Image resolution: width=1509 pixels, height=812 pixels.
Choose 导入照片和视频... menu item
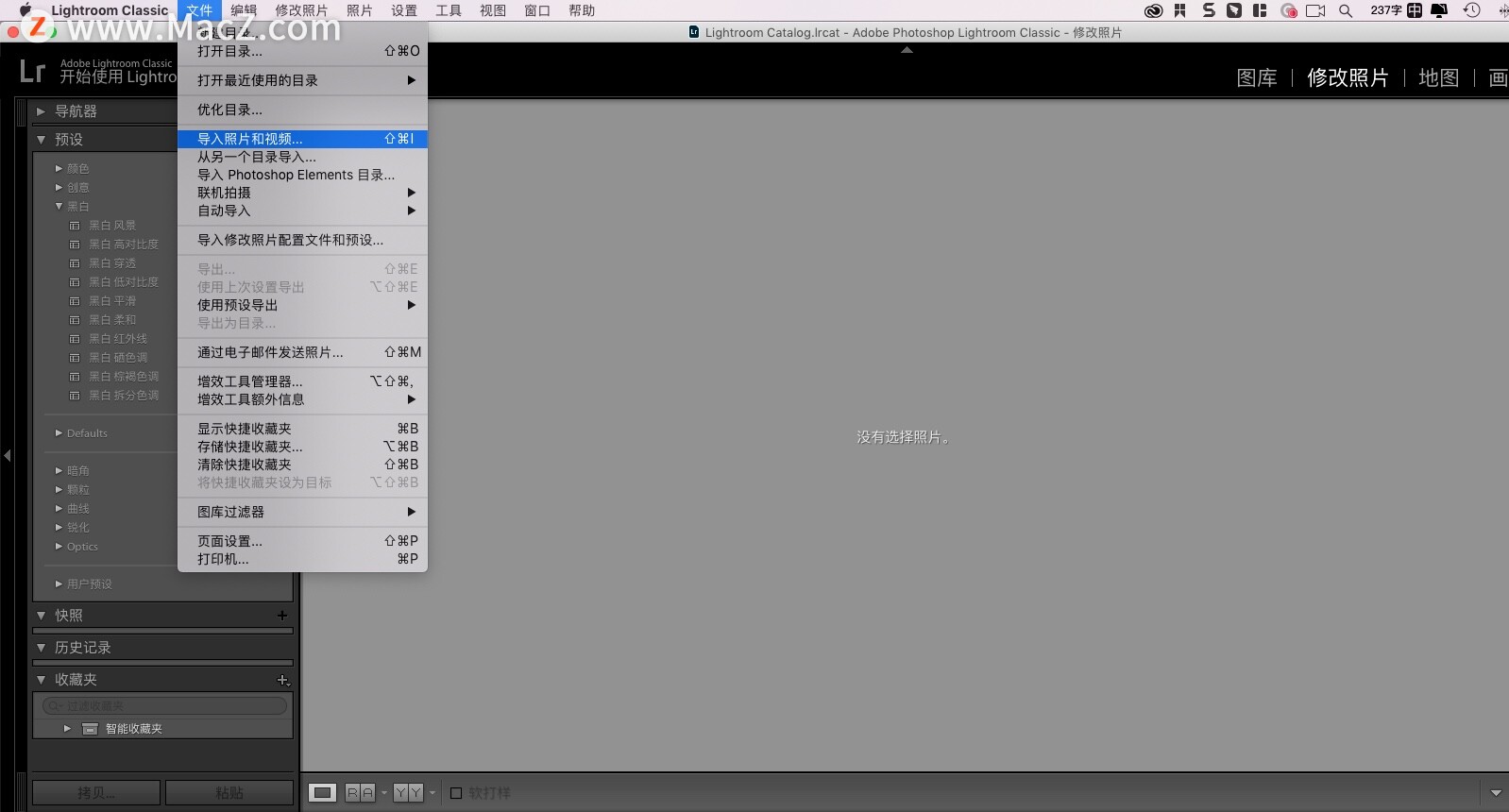pos(302,139)
